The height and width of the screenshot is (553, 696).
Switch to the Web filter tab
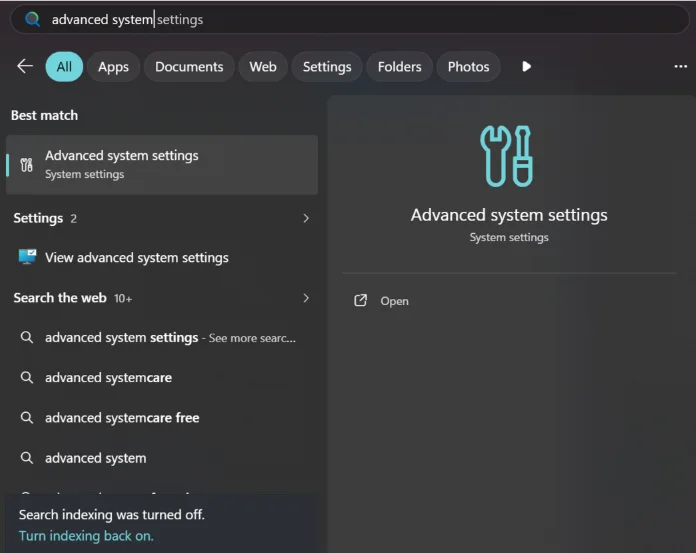263,67
